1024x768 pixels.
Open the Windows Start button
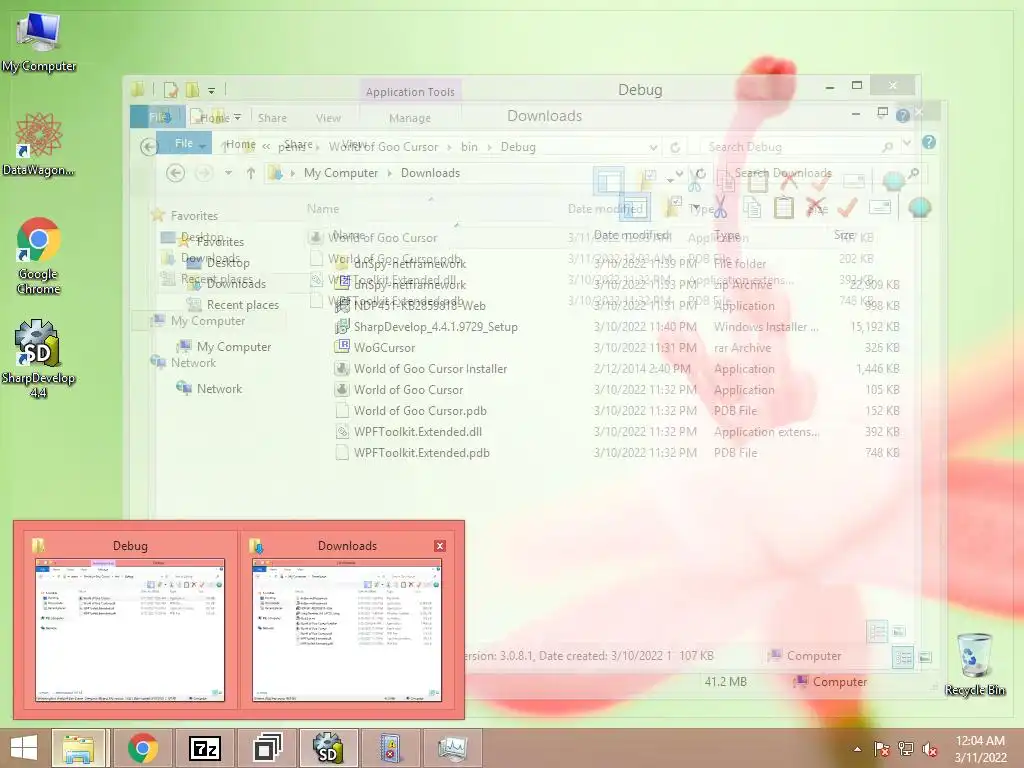(24, 748)
